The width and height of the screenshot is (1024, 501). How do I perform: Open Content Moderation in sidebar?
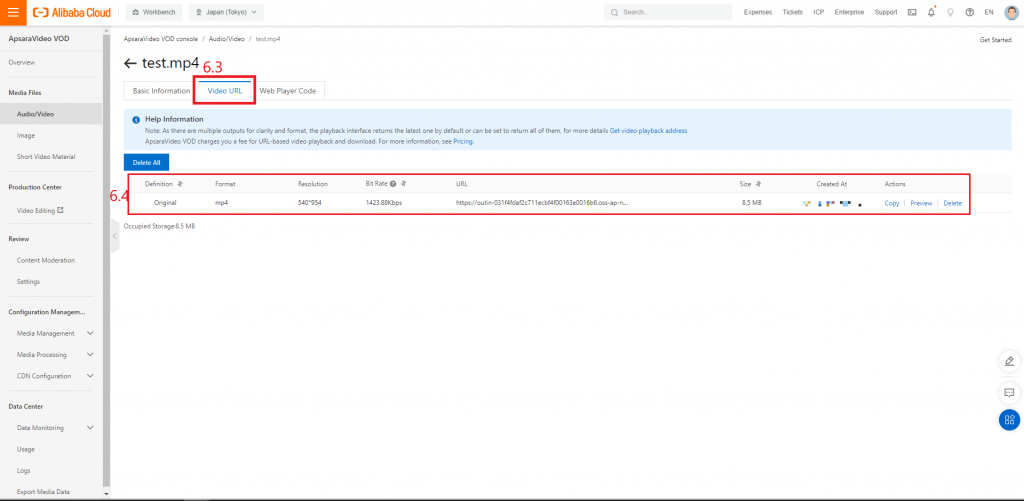pos(46,261)
